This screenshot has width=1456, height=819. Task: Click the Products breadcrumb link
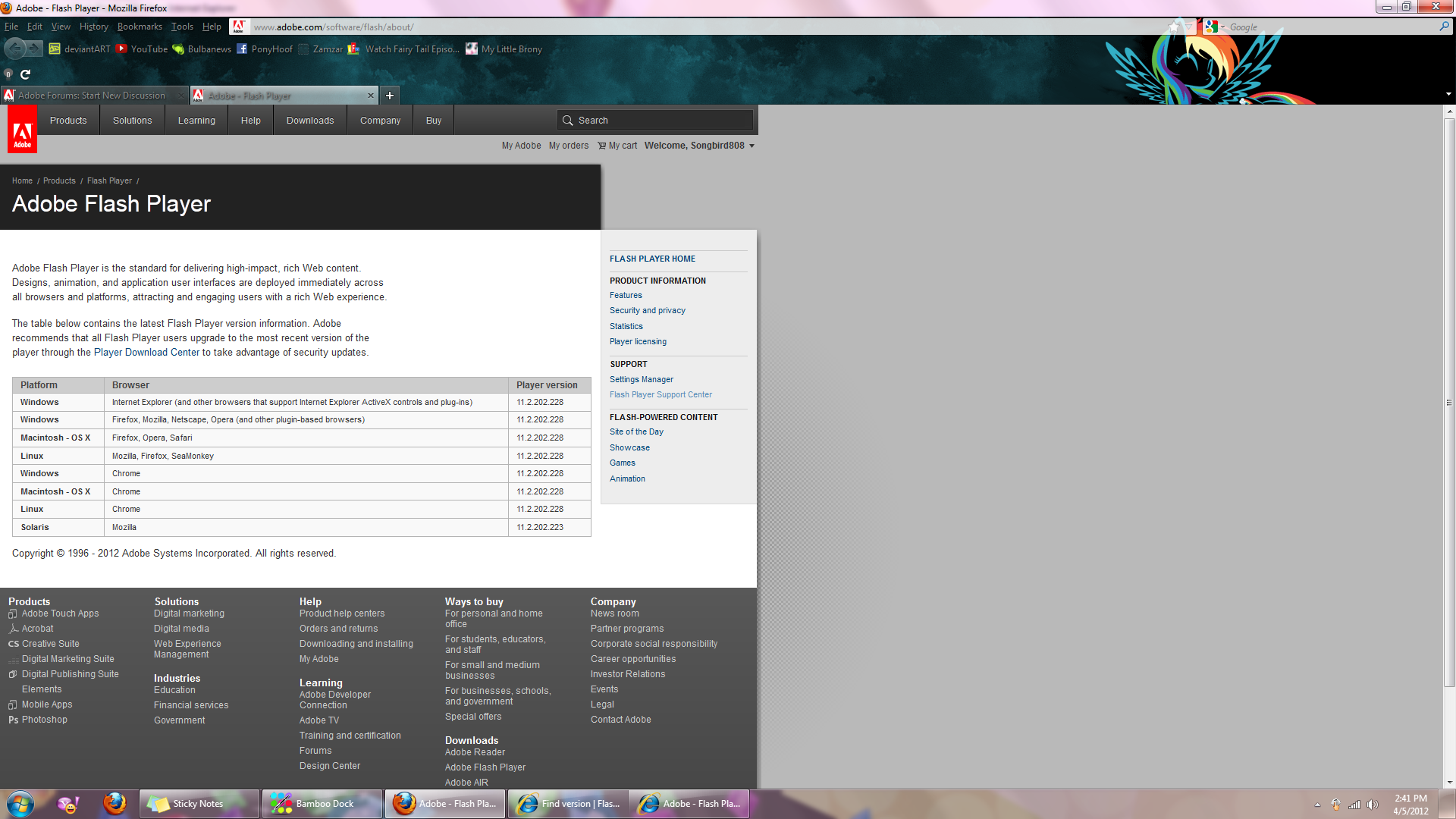pos(59,181)
